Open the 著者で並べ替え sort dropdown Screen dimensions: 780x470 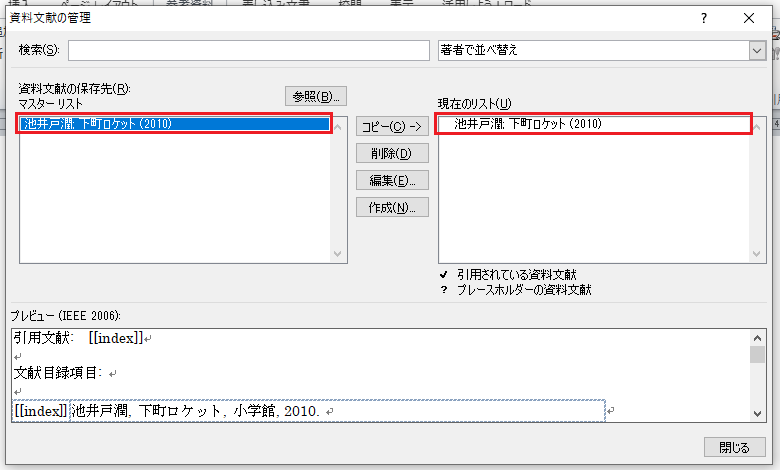pyautogui.click(x=757, y=50)
